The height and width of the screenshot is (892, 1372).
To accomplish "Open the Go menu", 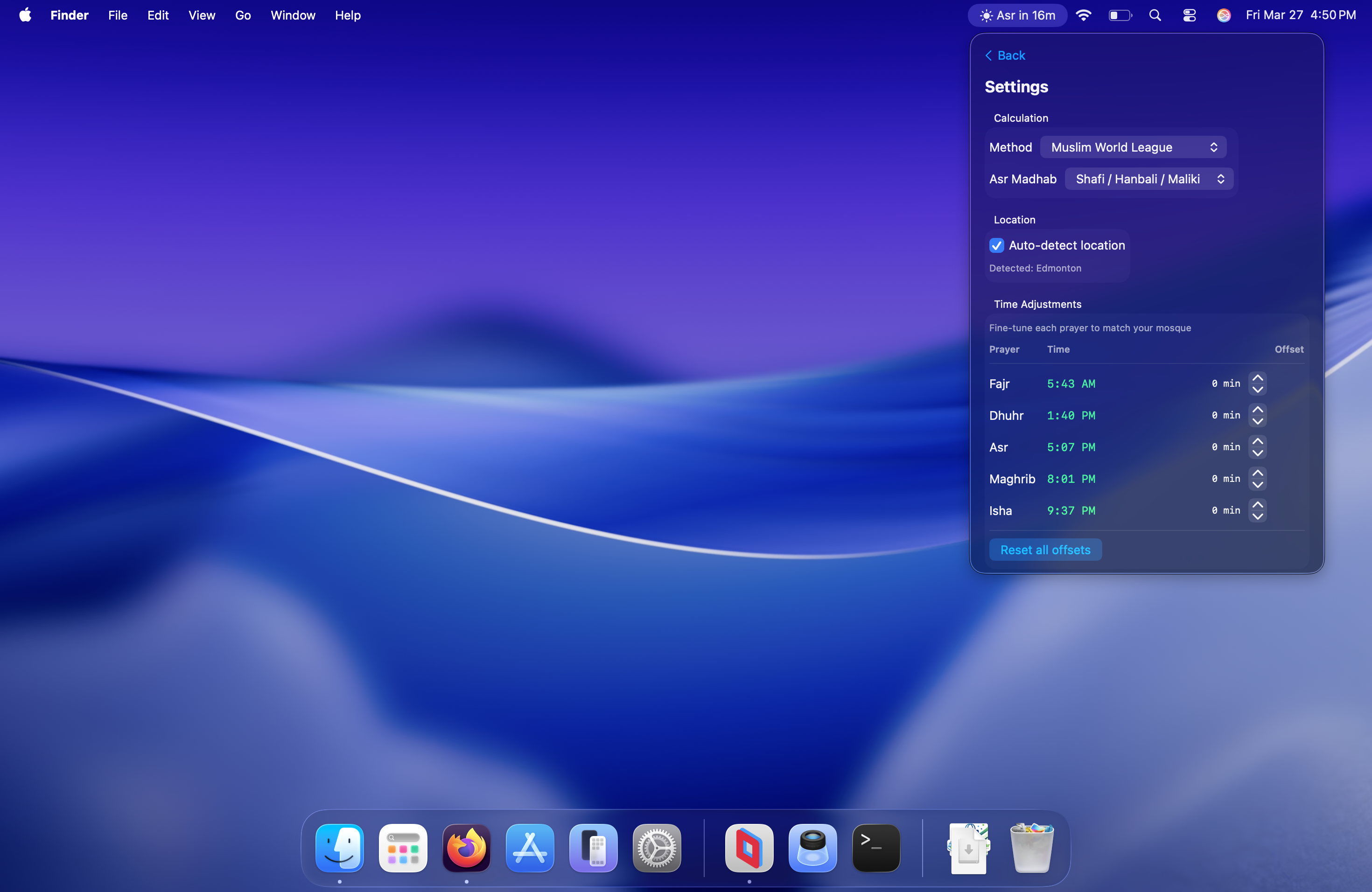I will point(243,15).
